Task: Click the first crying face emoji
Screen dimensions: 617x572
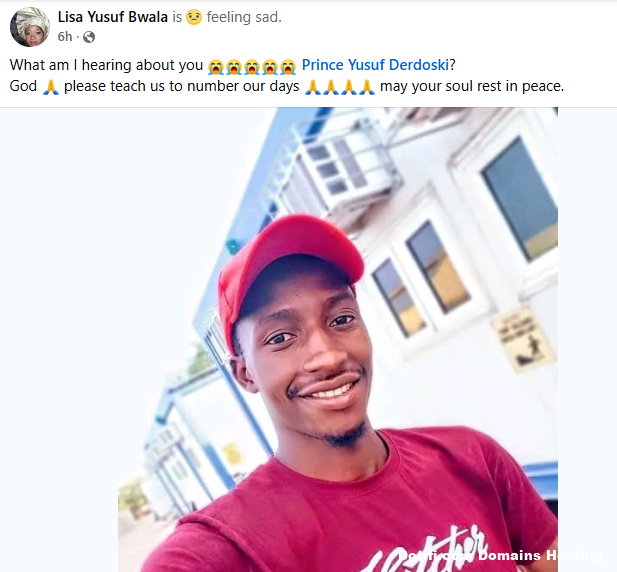Action: (x=216, y=66)
